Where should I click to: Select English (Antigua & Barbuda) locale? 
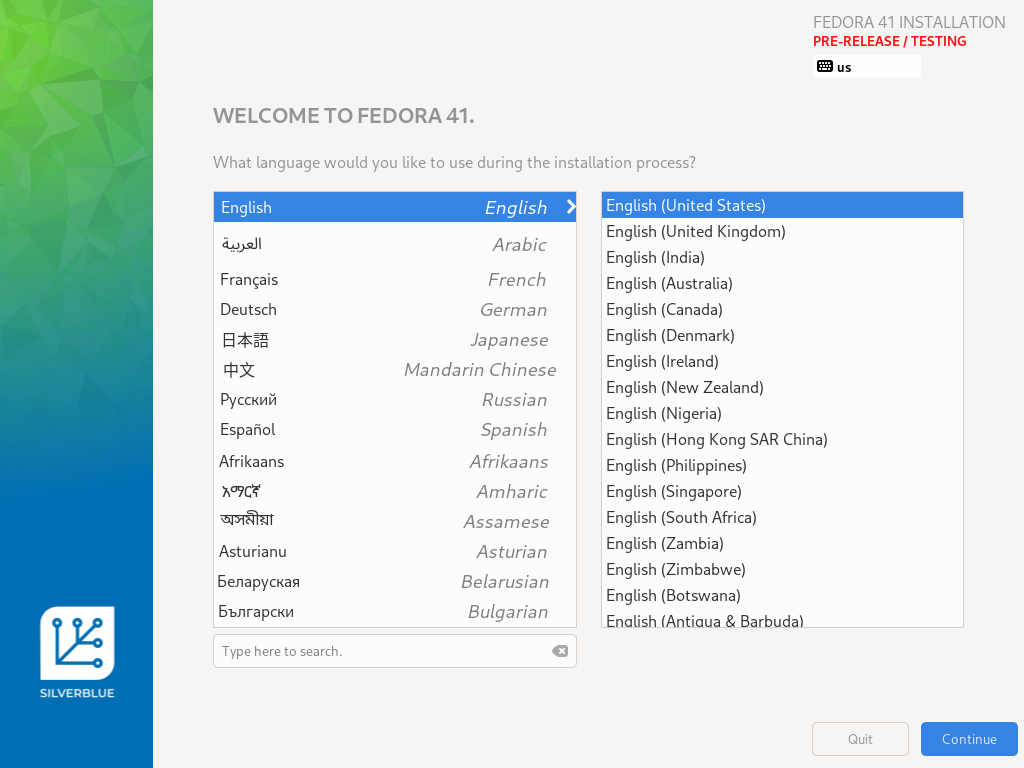pos(782,618)
